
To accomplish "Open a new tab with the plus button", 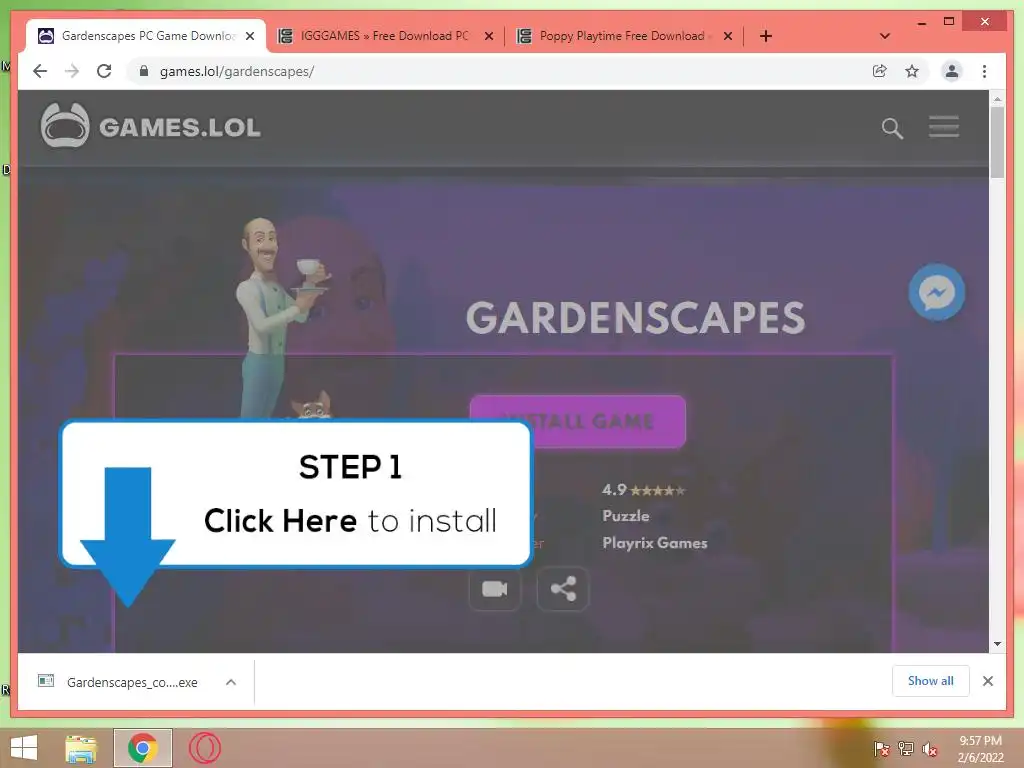I will pyautogui.click(x=766, y=36).
